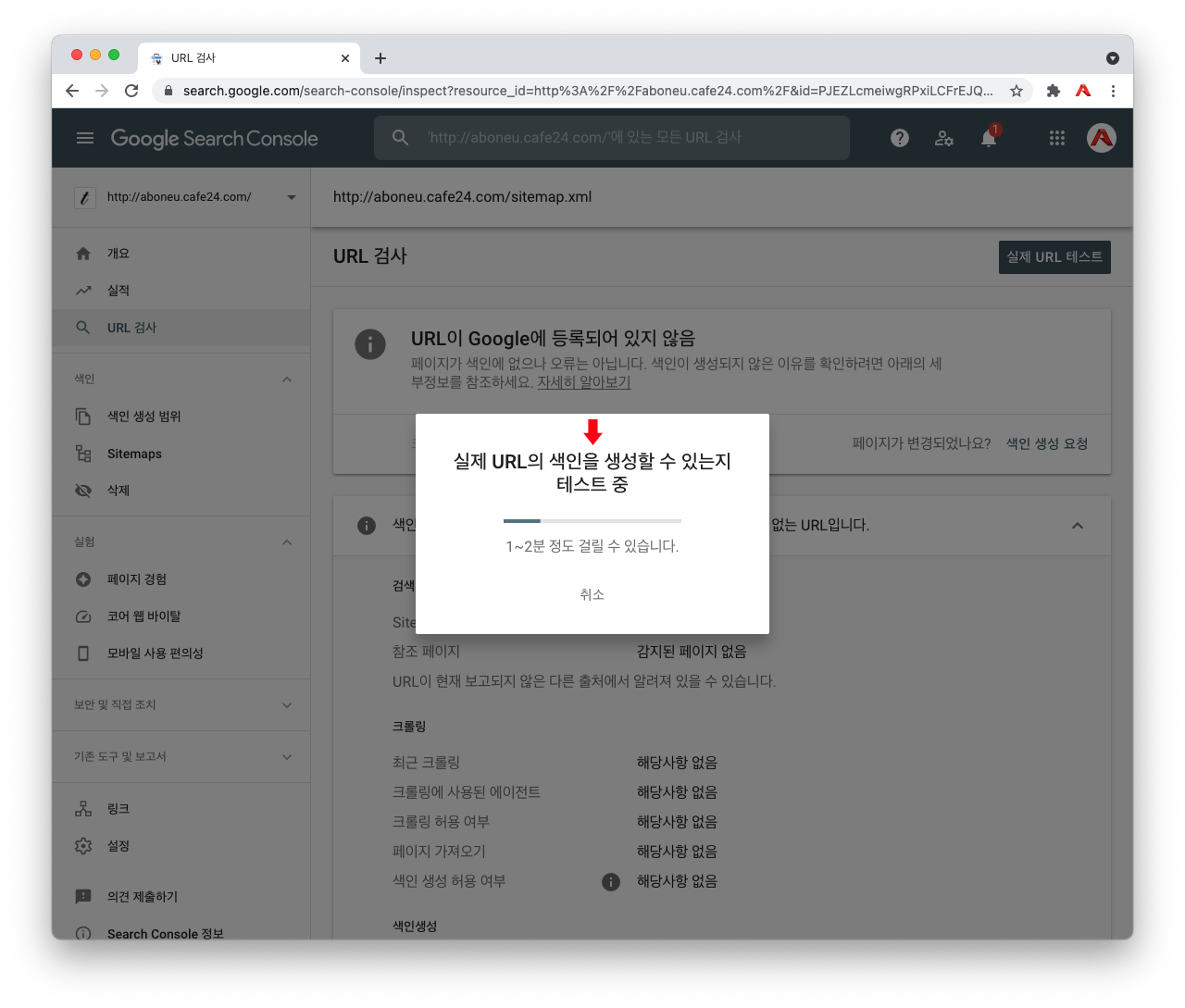This screenshot has width=1185, height=1008.
Task: Click '페이지 가져오기' row label
Action: pyautogui.click(x=439, y=852)
